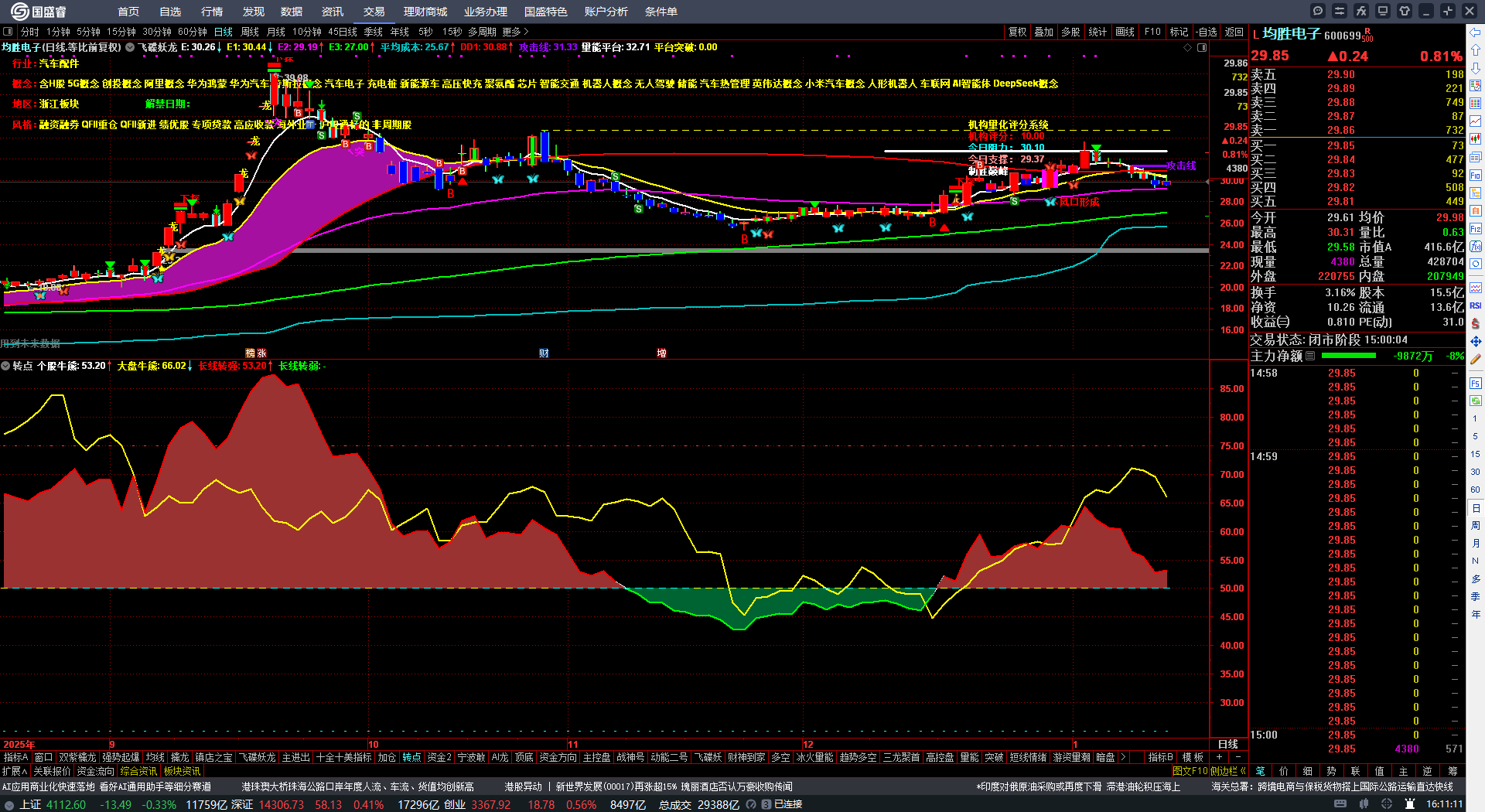Switch to the 60分钟 period tab
This screenshot has height=812, width=1485.
(193, 32)
